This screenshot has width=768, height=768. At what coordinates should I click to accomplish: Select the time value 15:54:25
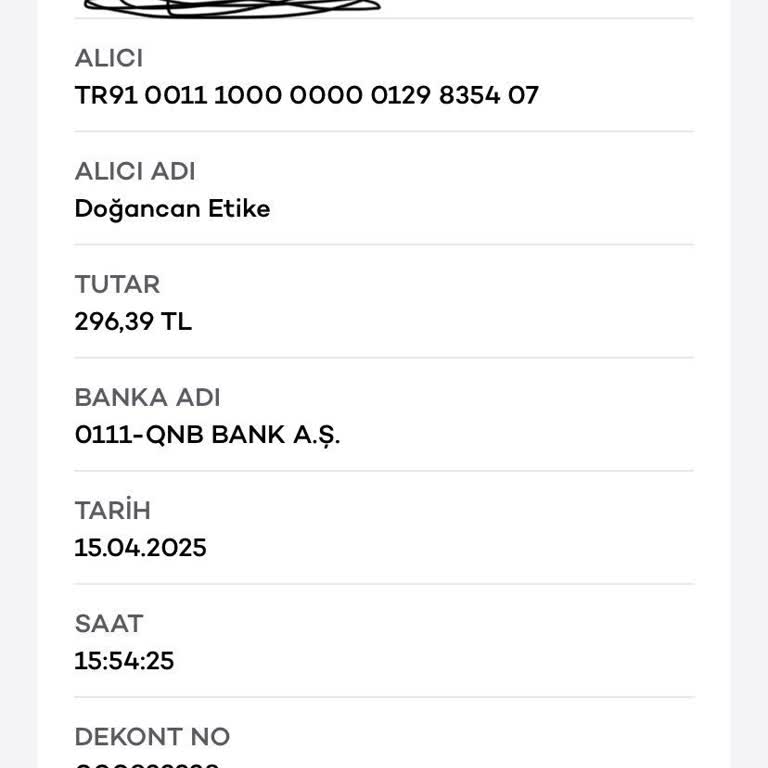tap(124, 661)
